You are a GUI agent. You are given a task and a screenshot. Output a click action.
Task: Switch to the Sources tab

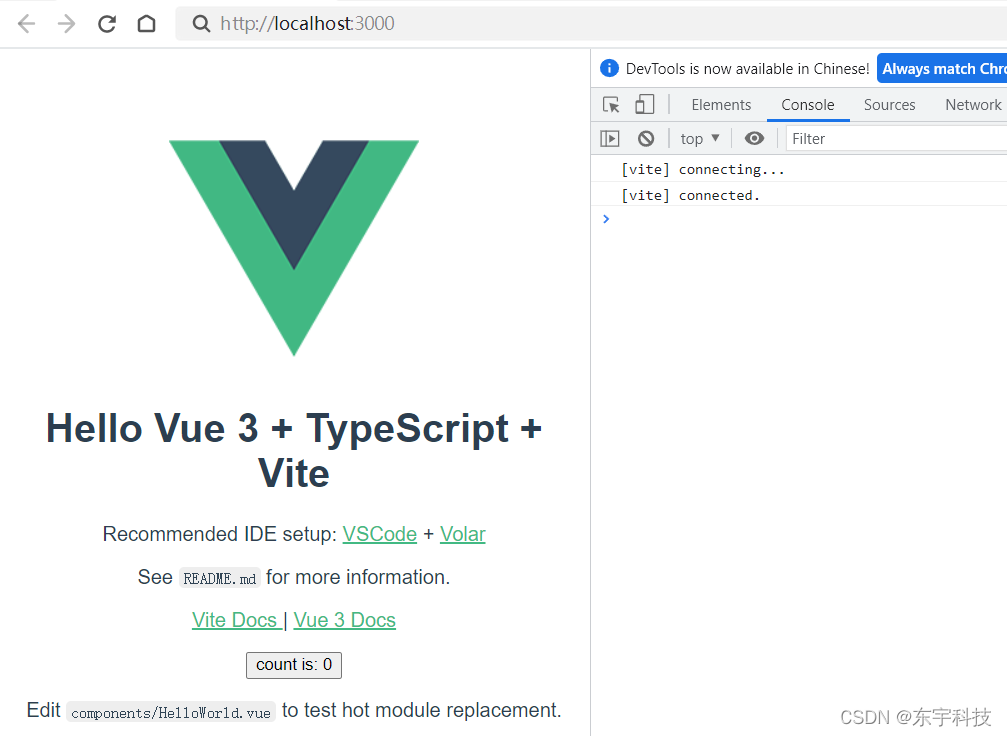889,105
